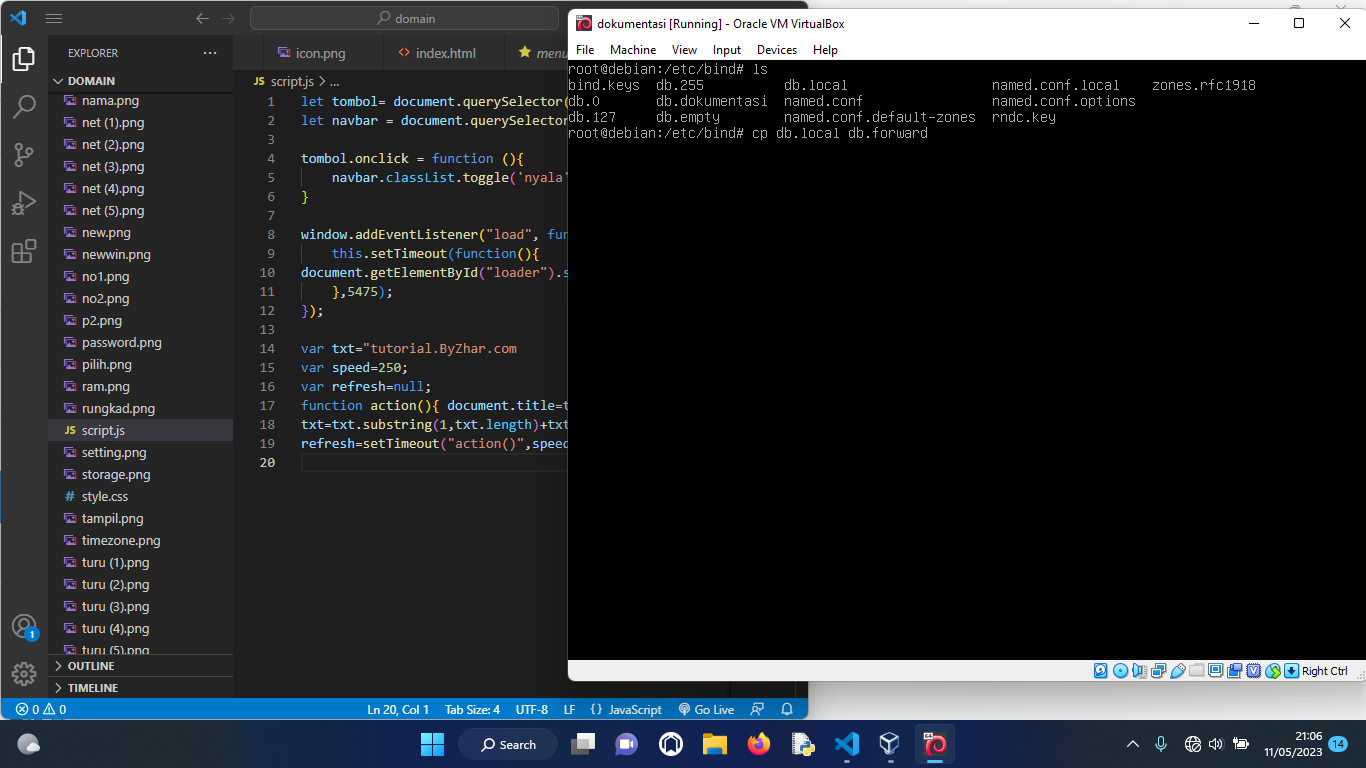Click the VirtualBox hard disk activity icon

[1100, 671]
